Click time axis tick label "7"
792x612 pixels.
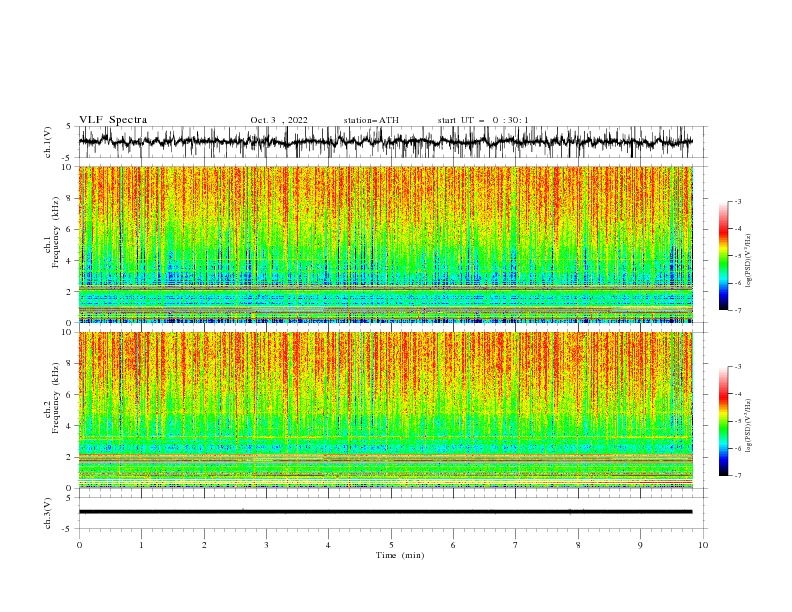(x=516, y=545)
